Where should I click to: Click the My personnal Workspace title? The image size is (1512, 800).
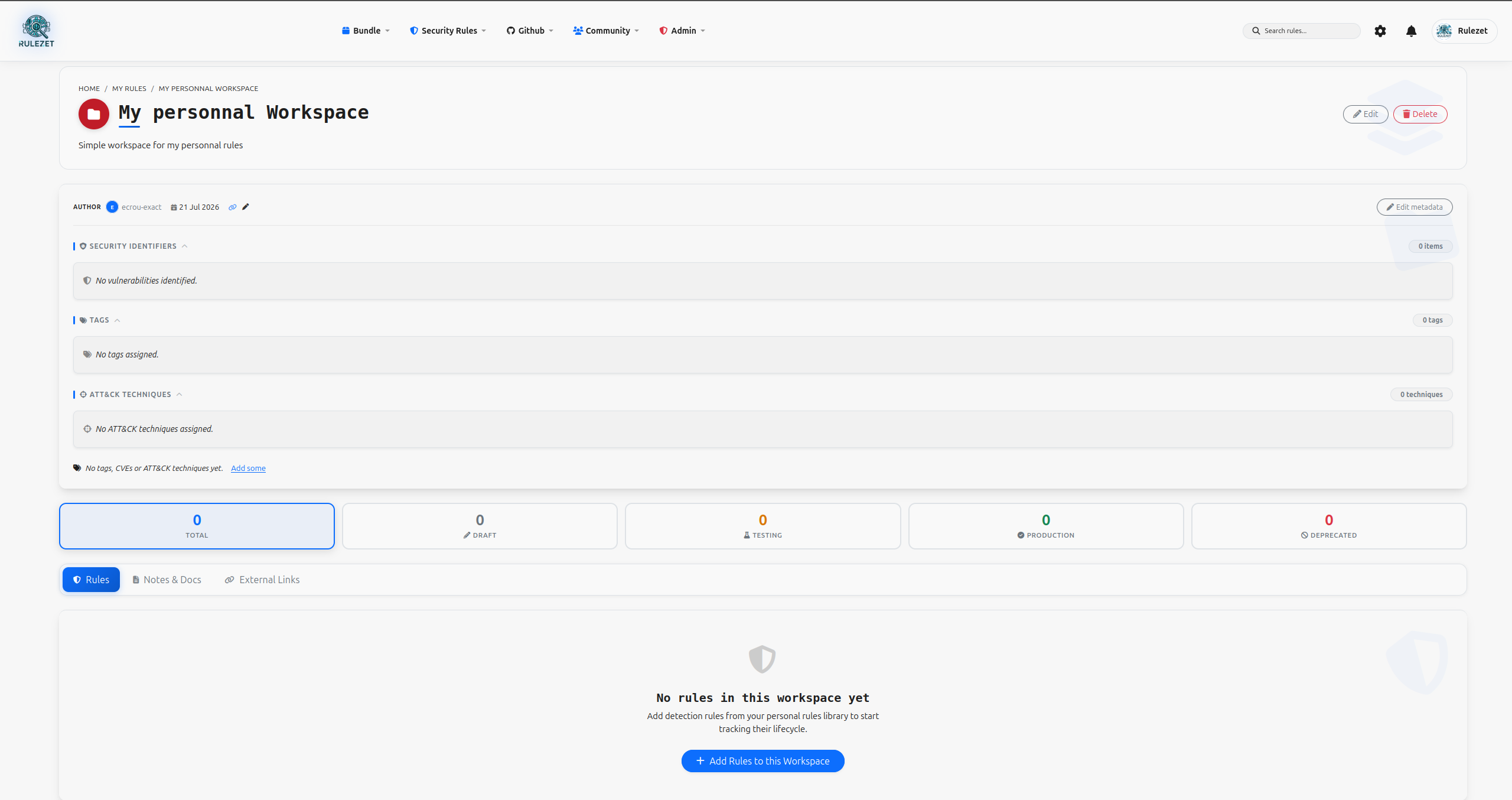243,112
